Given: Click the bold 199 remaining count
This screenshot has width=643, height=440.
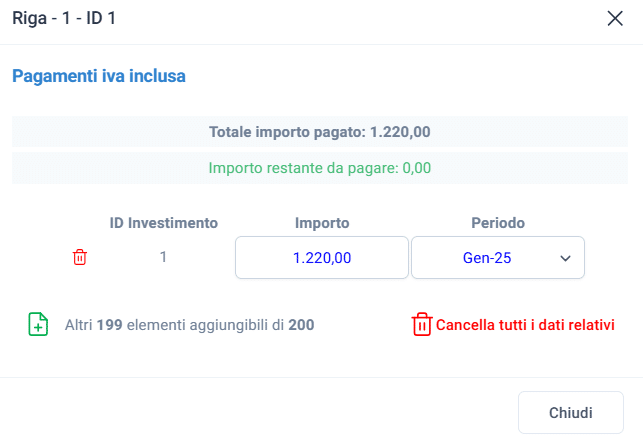Looking at the screenshot, I should tap(110, 324).
